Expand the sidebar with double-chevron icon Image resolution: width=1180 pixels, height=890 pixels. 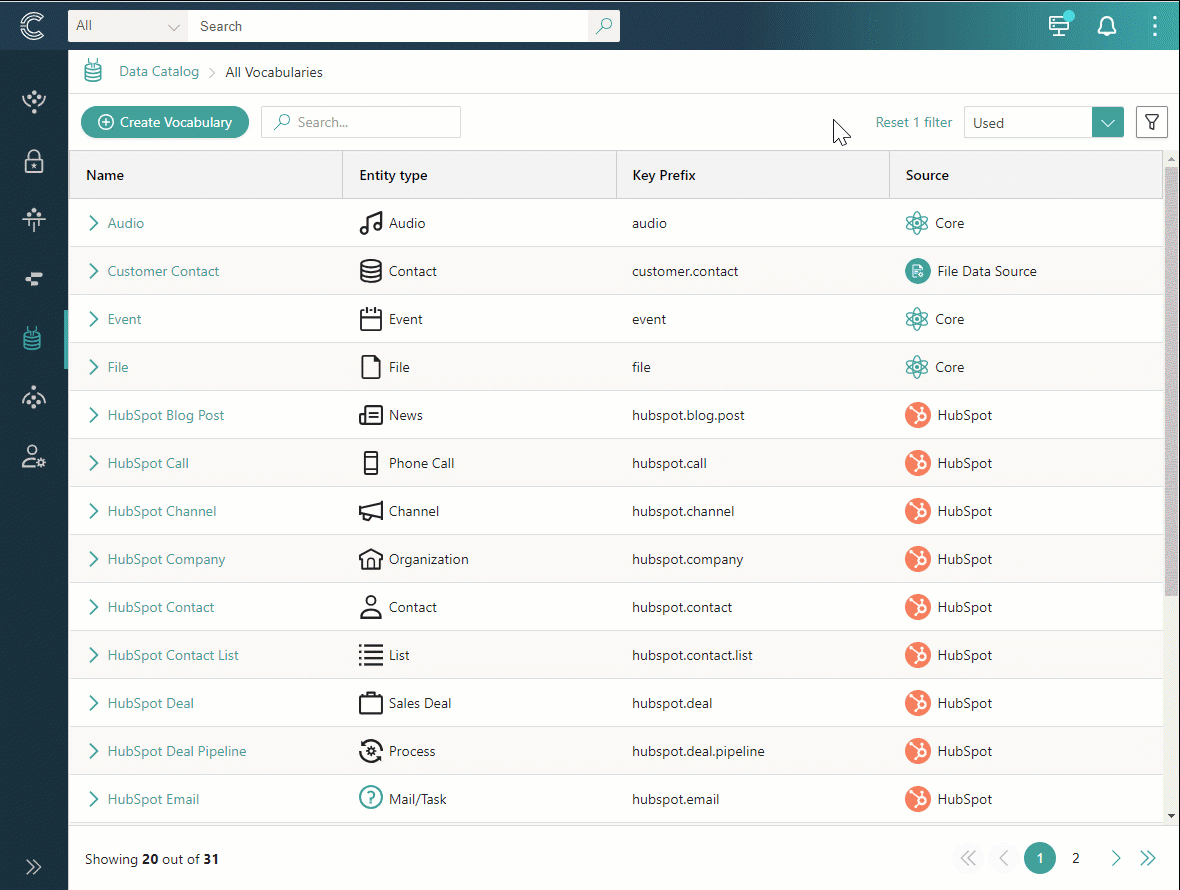34,867
